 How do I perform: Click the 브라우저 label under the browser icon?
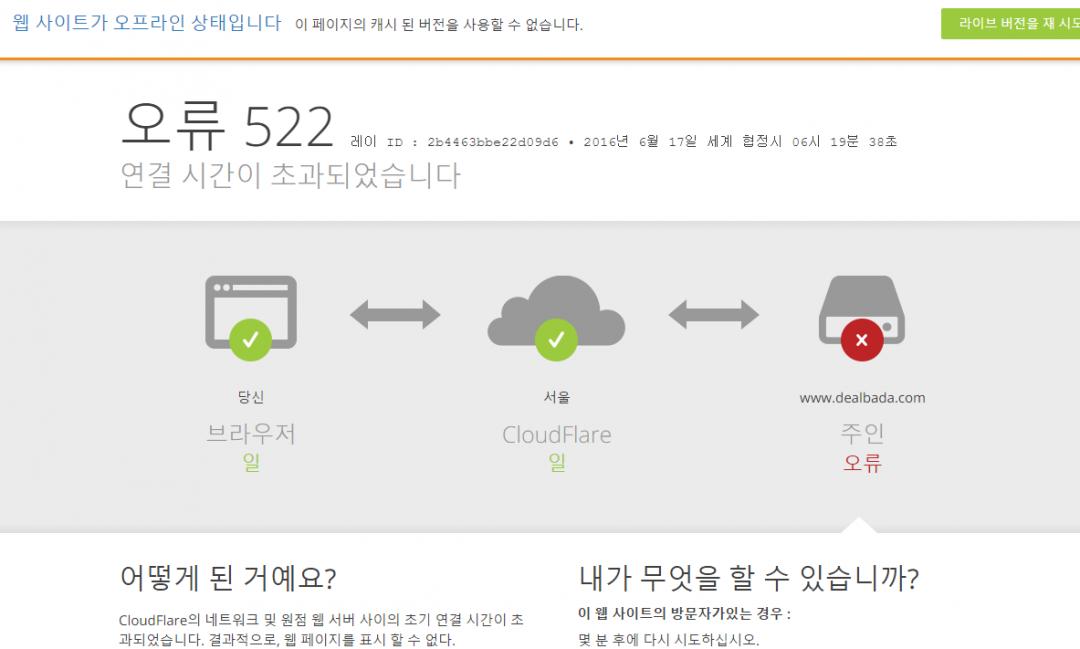250,434
